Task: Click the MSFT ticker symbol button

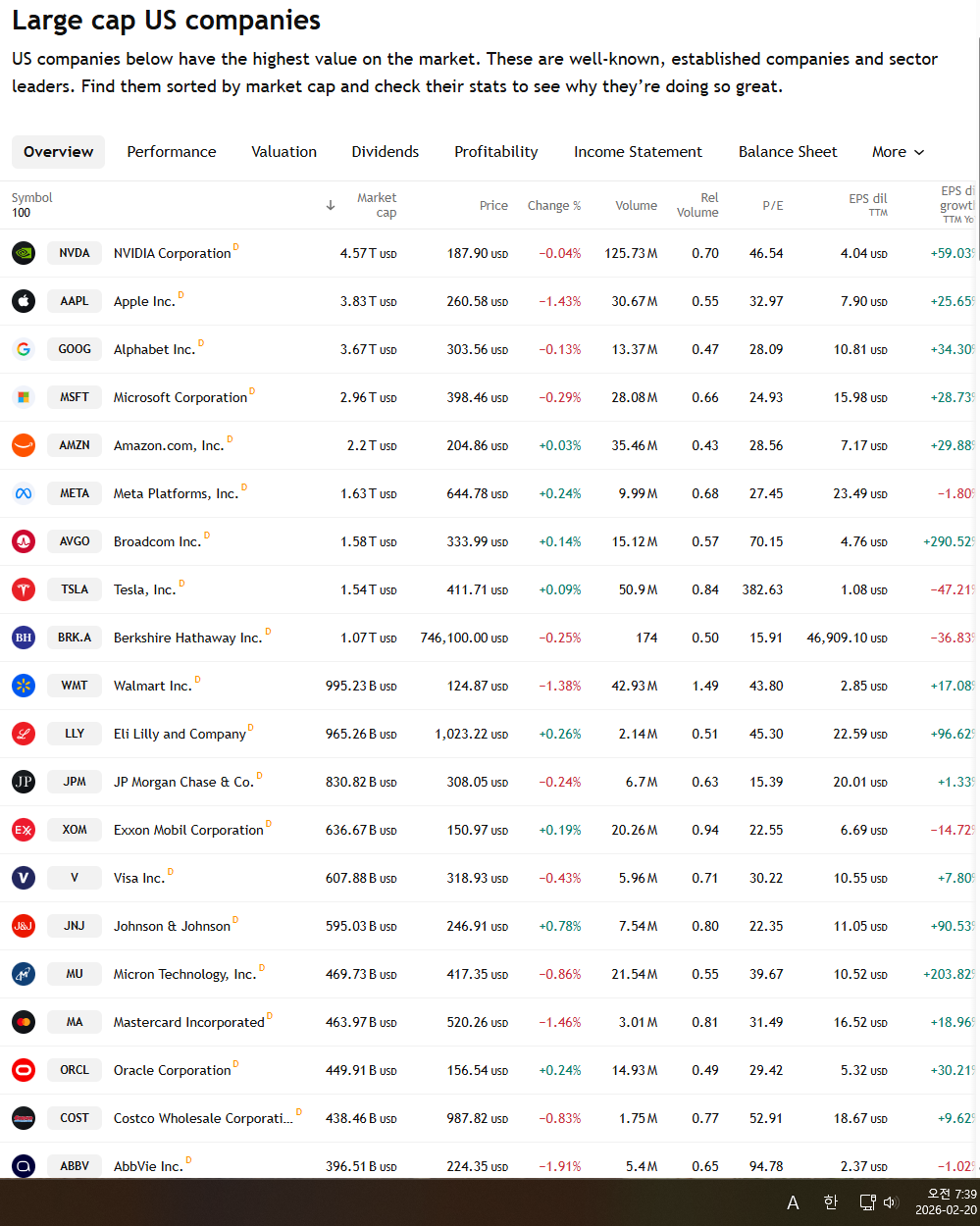Action: pyautogui.click(x=75, y=397)
